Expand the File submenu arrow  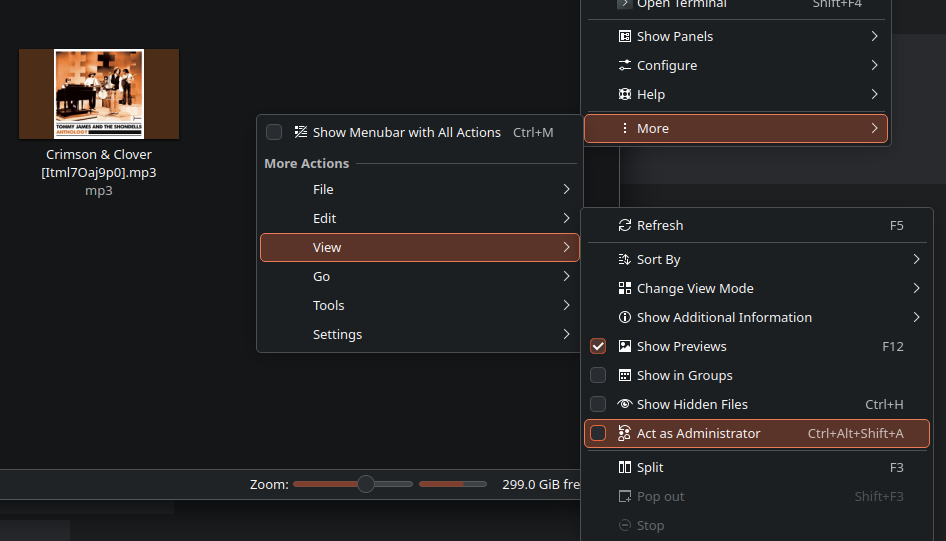[x=566, y=189]
